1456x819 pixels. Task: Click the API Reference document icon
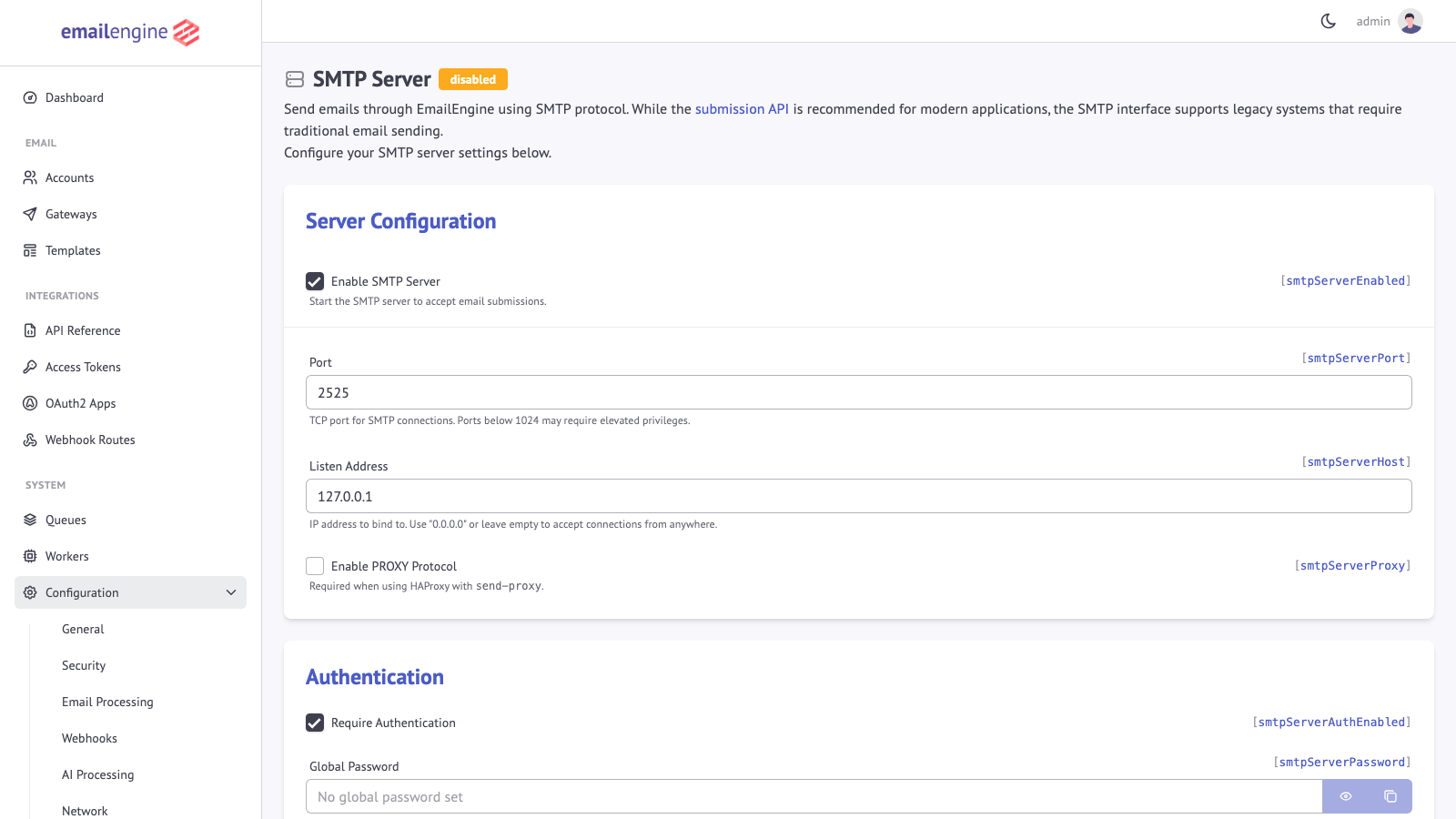30,330
